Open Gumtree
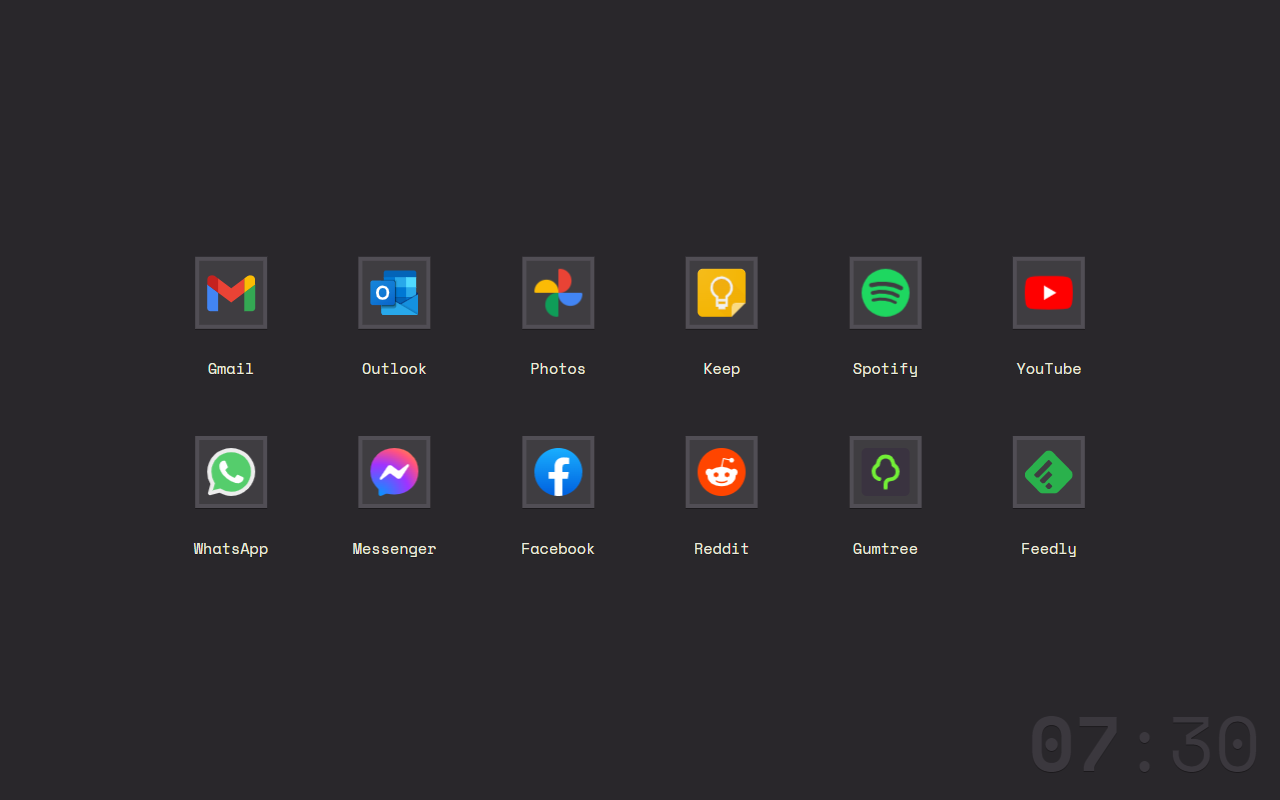The width and height of the screenshot is (1280, 800). coord(885,471)
